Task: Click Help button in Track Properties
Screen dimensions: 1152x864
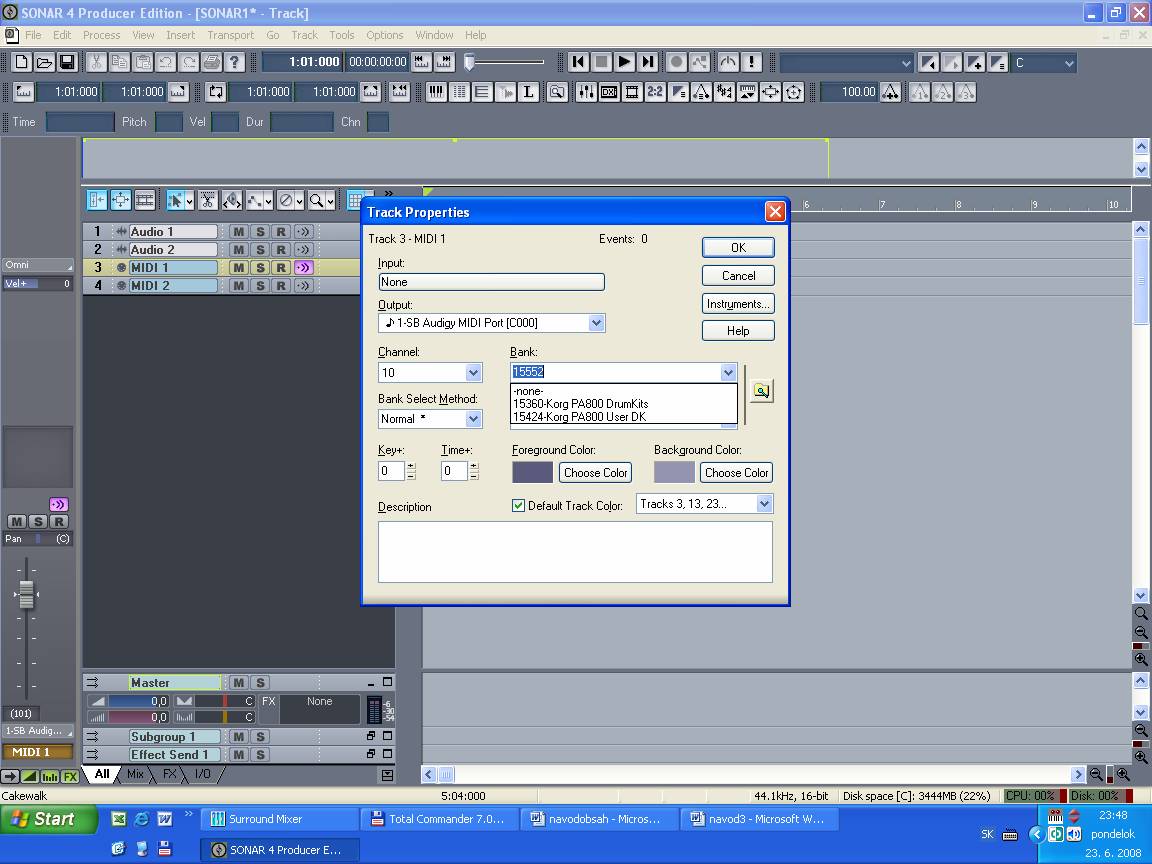Action: (738, 331)
